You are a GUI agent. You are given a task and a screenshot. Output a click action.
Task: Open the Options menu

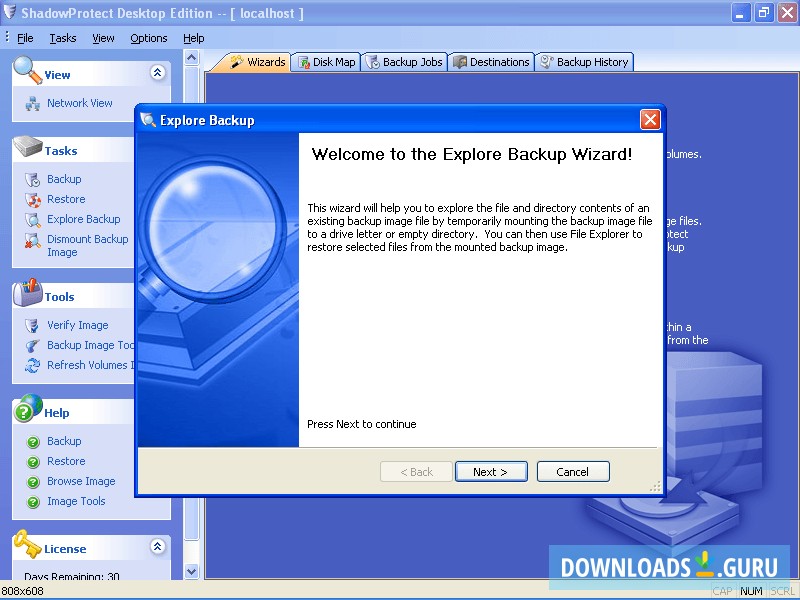point(148,38)
